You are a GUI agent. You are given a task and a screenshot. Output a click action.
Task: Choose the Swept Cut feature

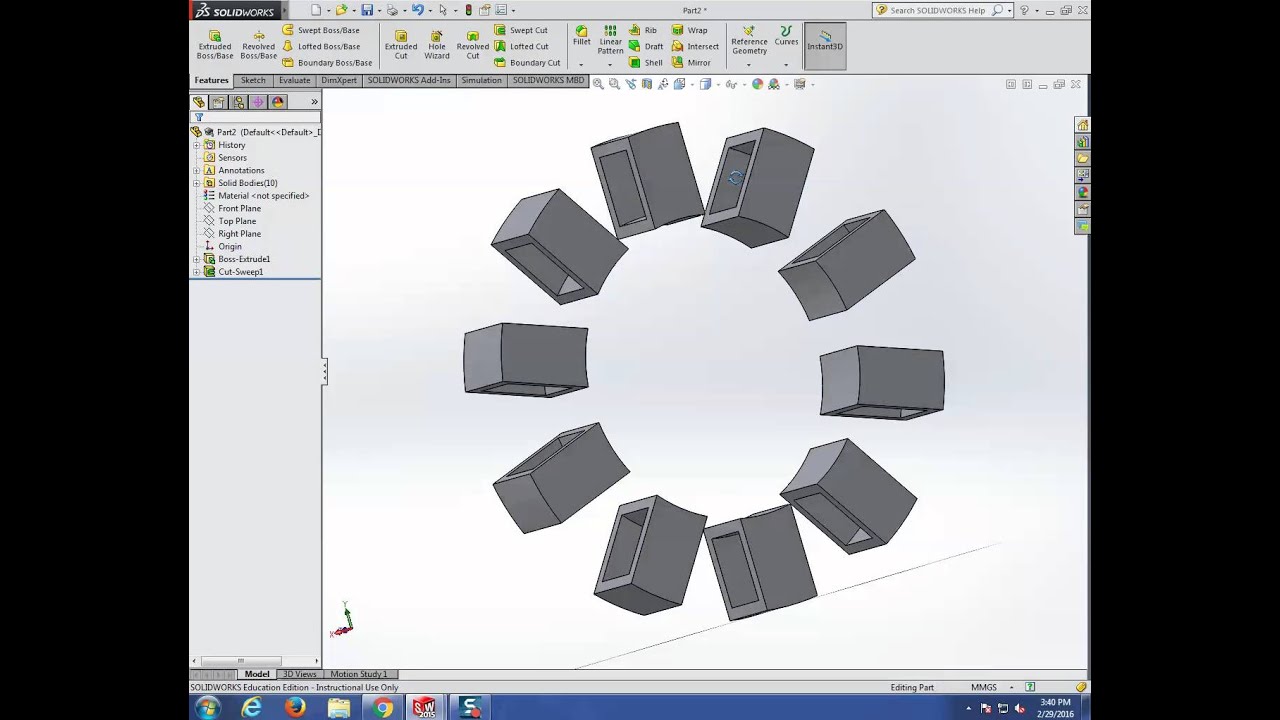tap(521, 30)
